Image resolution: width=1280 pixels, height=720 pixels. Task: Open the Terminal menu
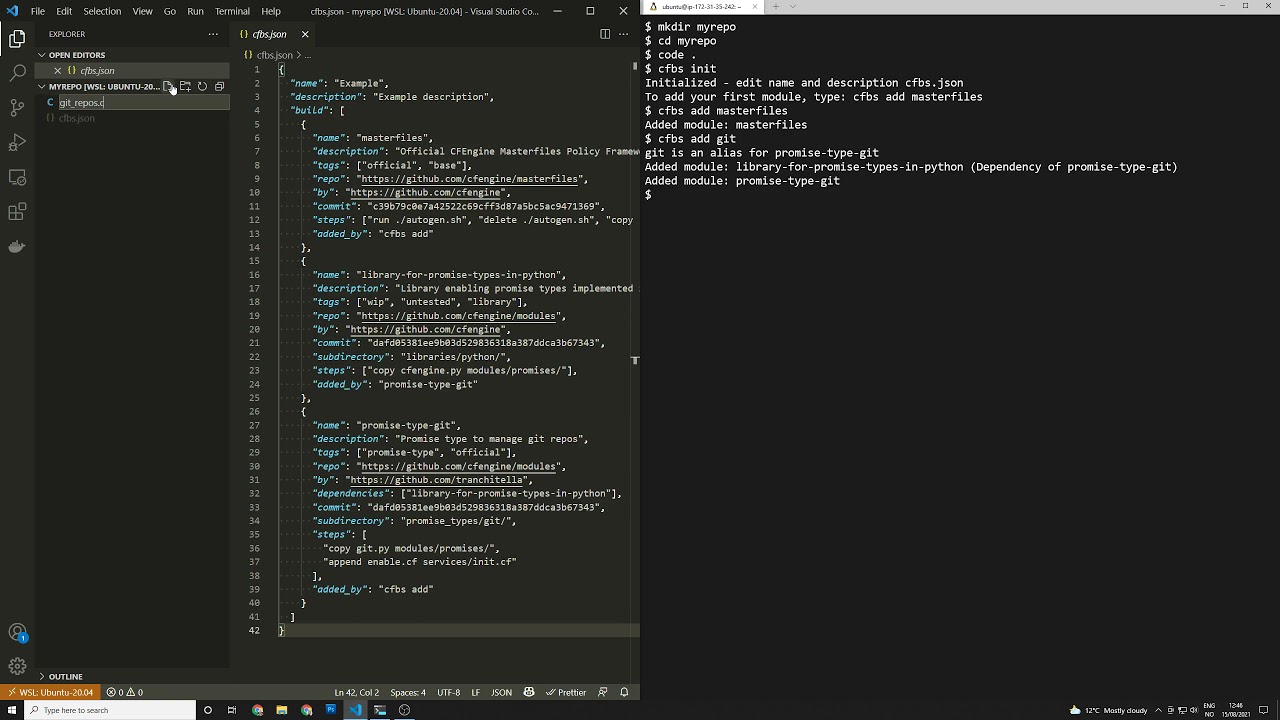click(x=232, y=11)
